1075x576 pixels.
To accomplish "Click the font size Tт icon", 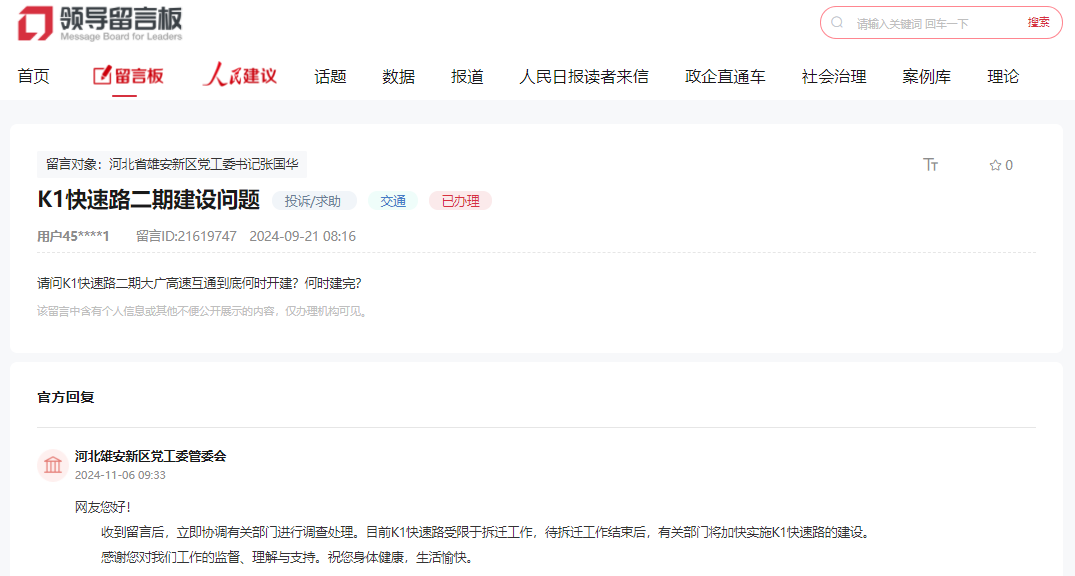I will [930, 165].
